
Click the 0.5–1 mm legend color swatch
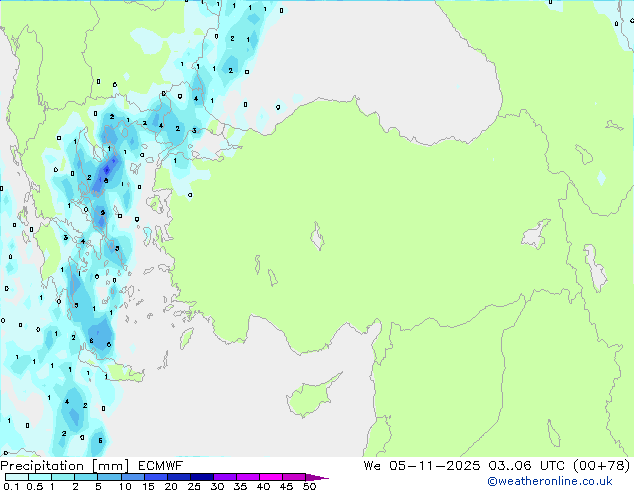(40, 477)
